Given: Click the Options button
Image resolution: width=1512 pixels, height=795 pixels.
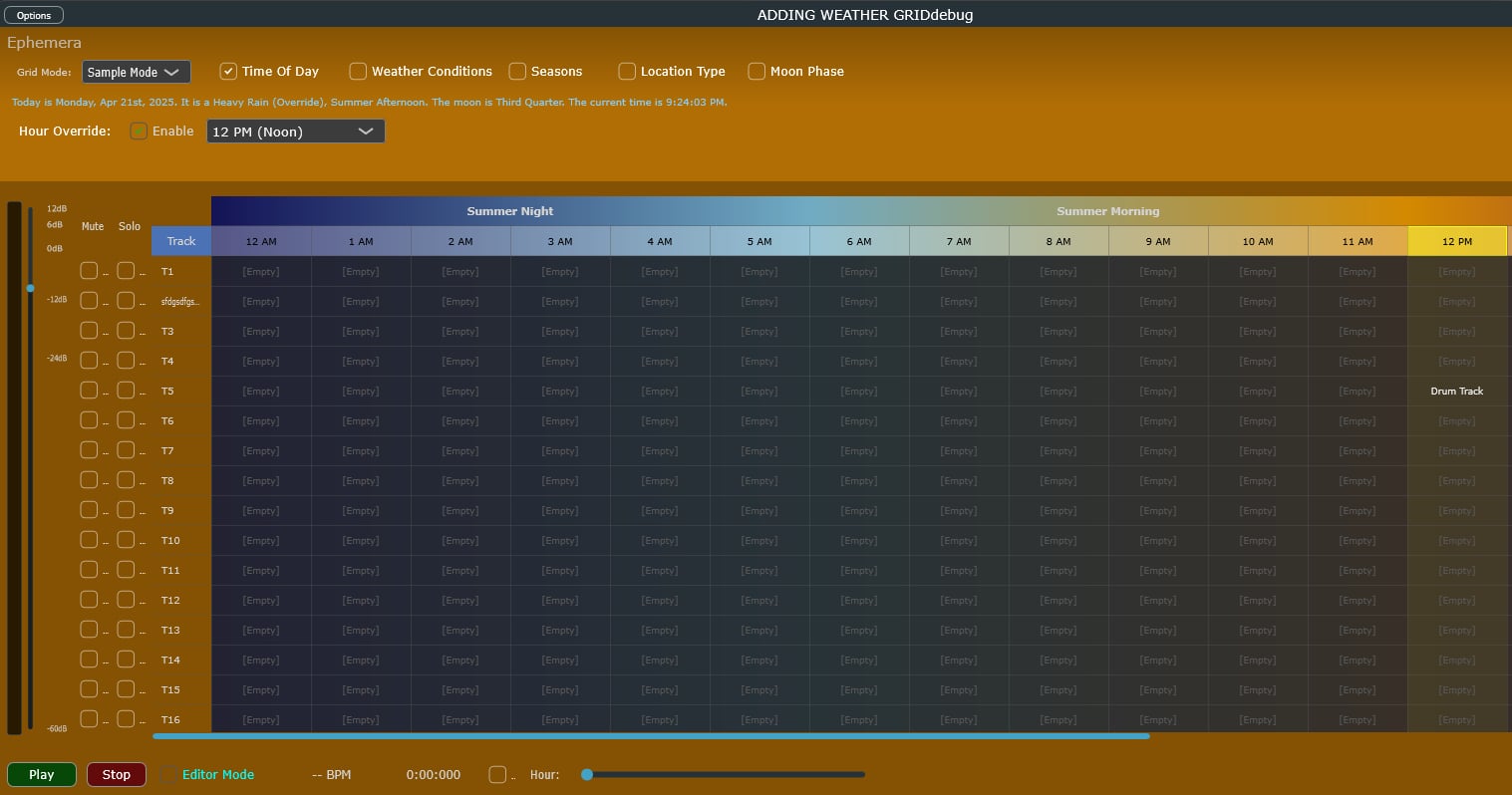Looking at the screenshot, I should (x=34, y=15).
